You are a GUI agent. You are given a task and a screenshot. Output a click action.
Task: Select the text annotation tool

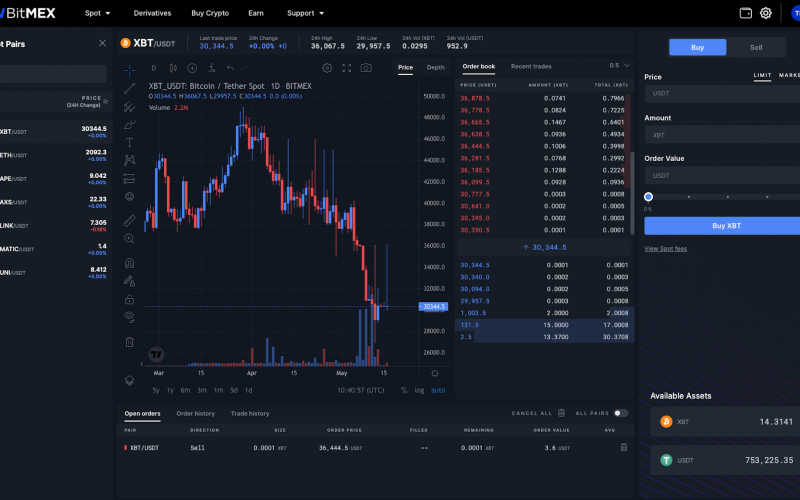coord(130,142)
